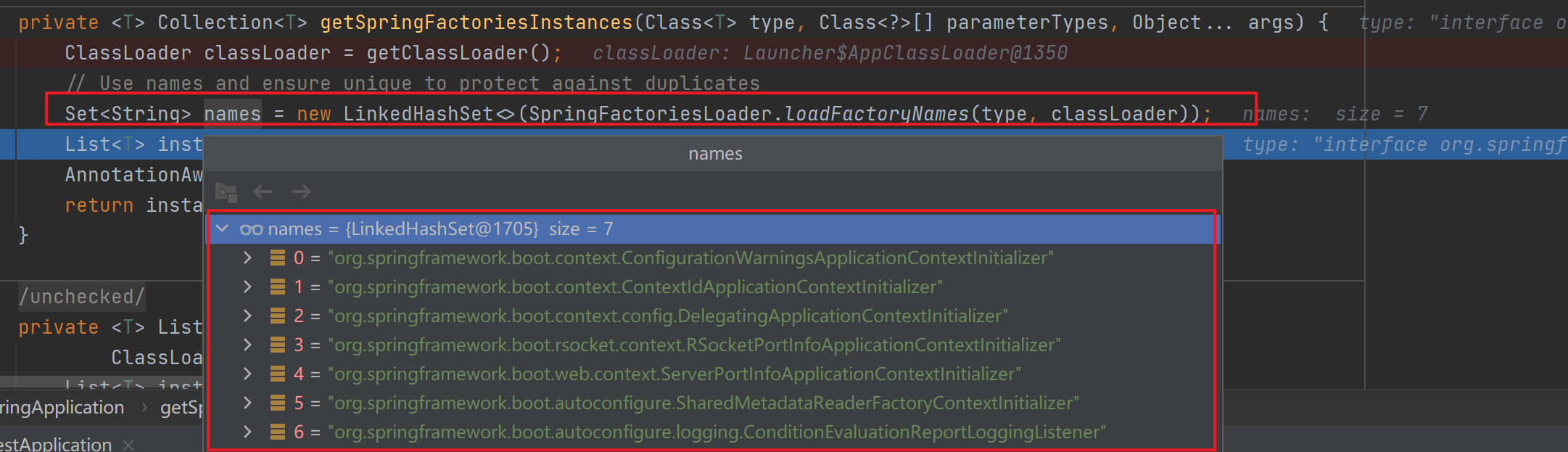
Task: Select element 6 ConditionEvaluationReportLoggingListener row
Action: click(711, 432)
